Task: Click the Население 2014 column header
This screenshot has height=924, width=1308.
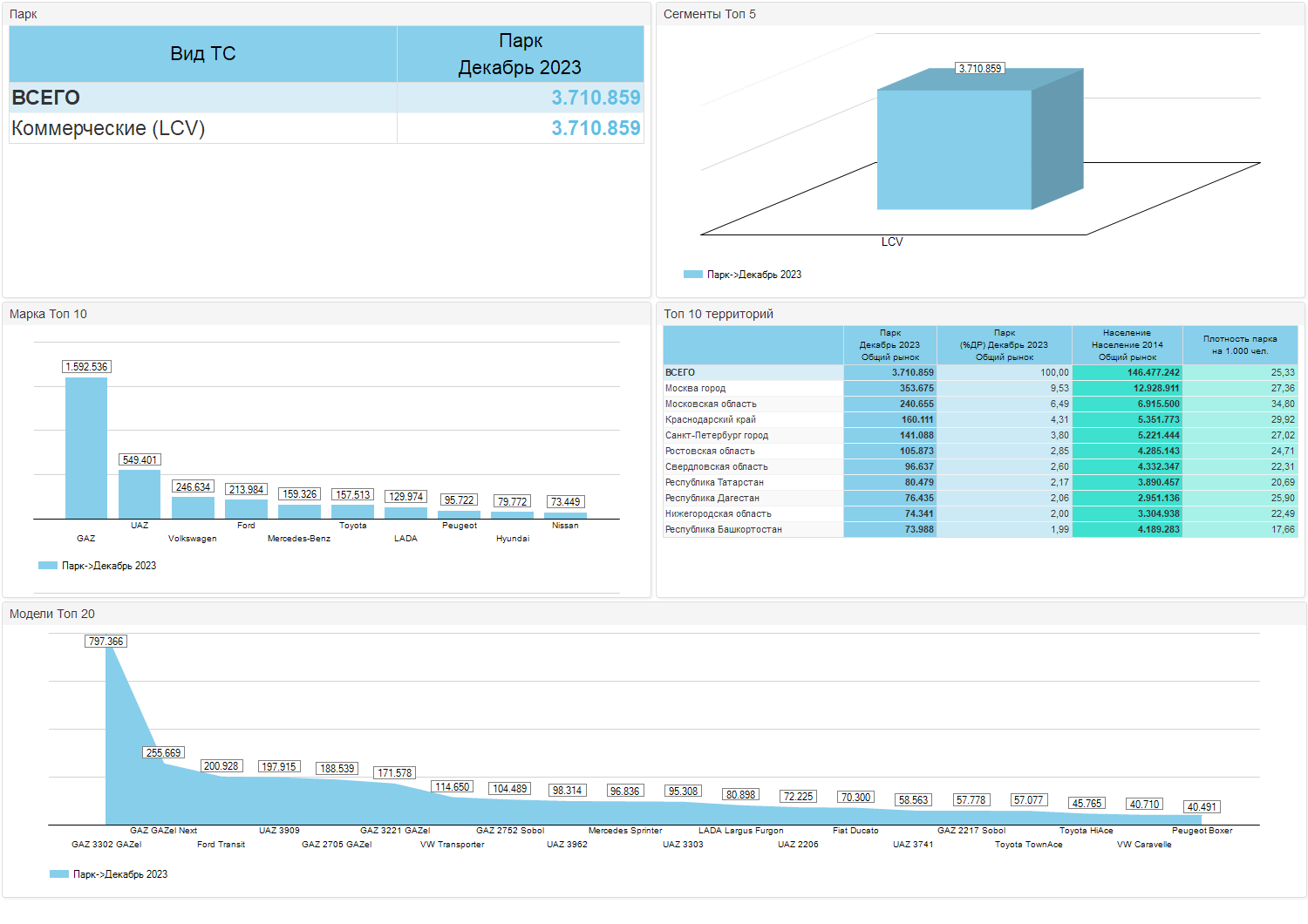Action: click(1127, 345)
